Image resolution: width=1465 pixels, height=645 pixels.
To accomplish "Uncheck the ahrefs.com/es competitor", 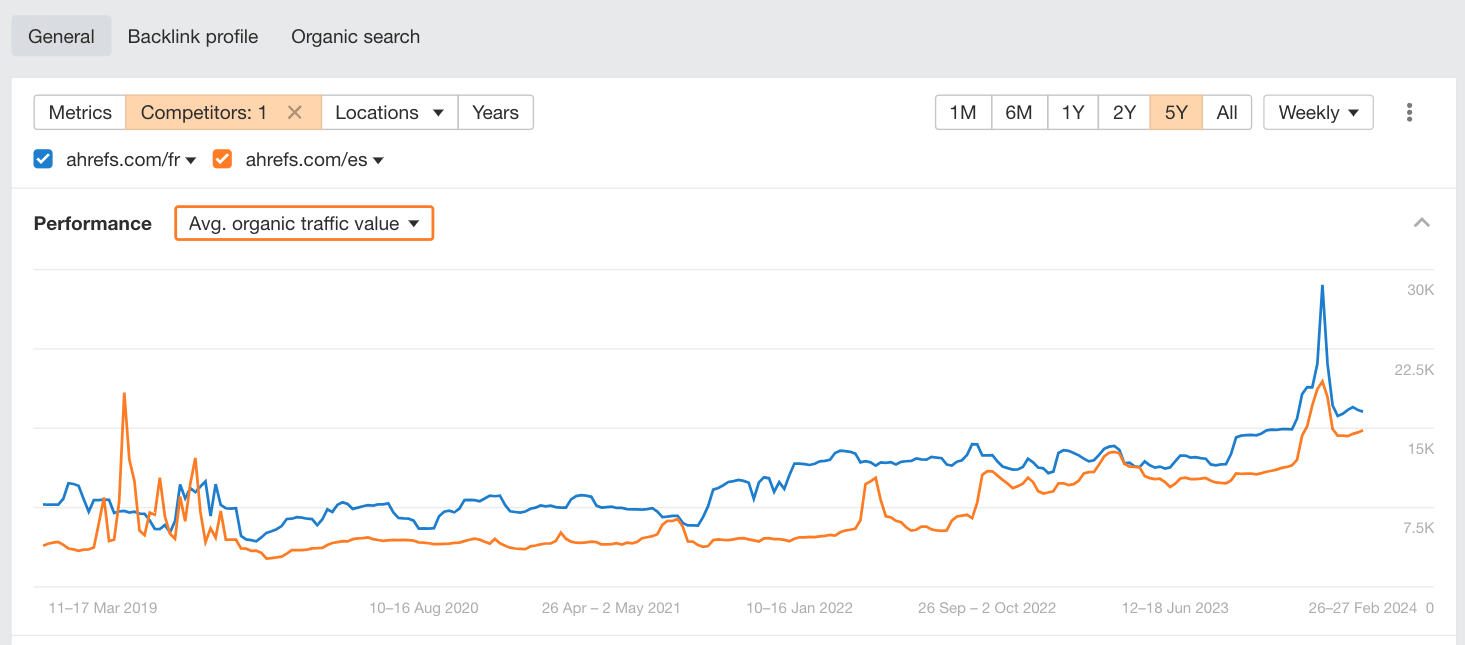I will [x=221, y=158].
